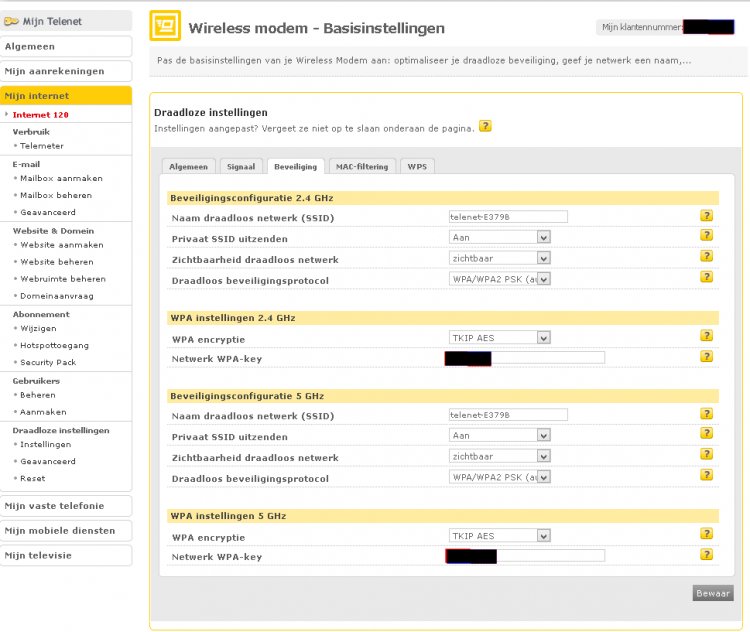Click help icon for 2.4 GHz Zichtbaarheid row

(706, 258)
